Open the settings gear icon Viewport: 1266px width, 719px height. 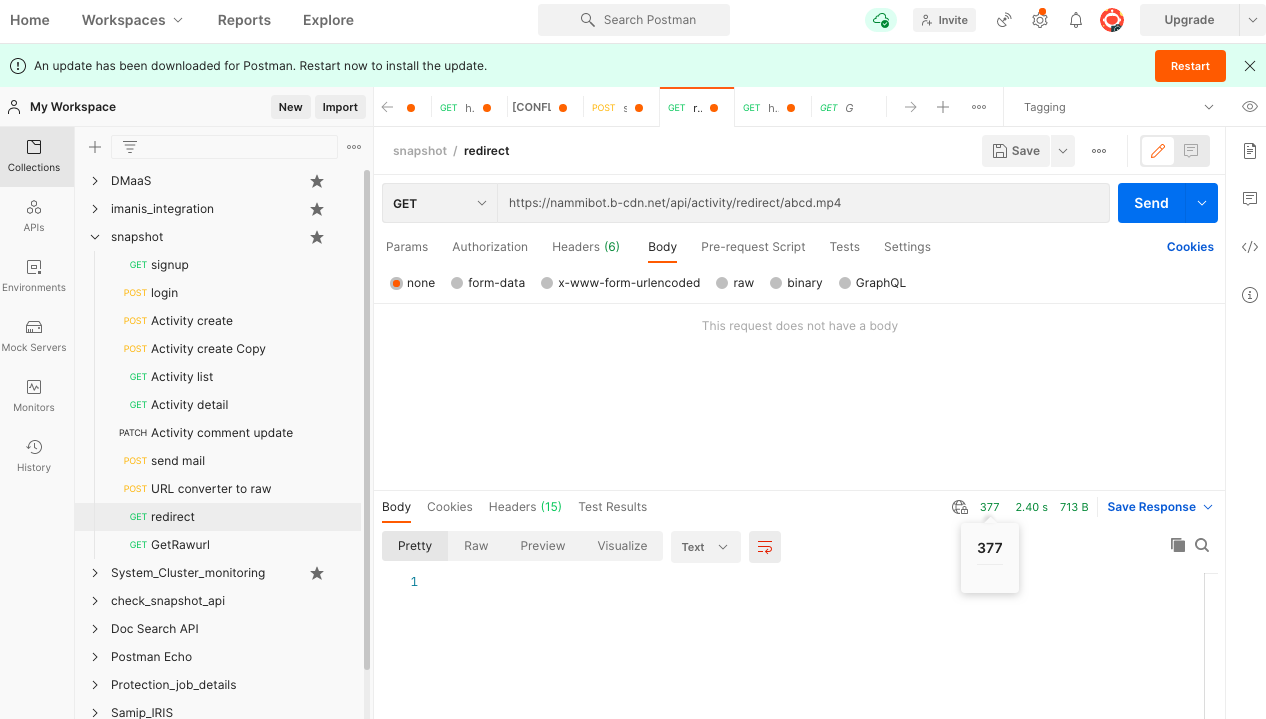click(x=1040, y=20)
